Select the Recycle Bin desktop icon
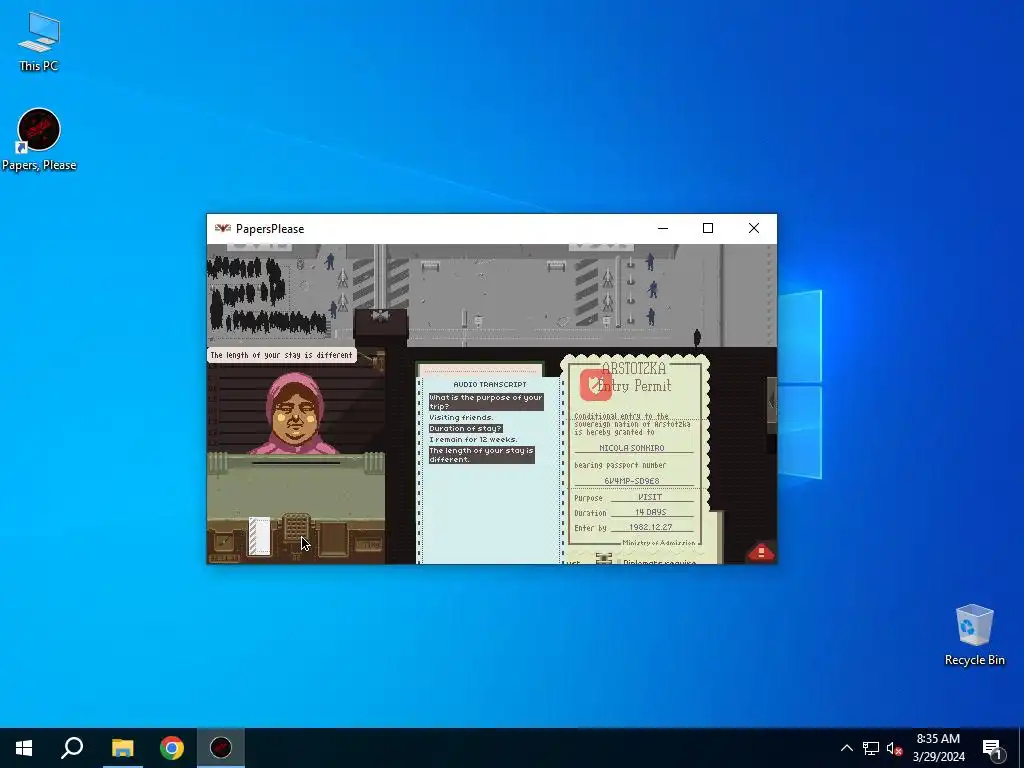 pos(974,635)
